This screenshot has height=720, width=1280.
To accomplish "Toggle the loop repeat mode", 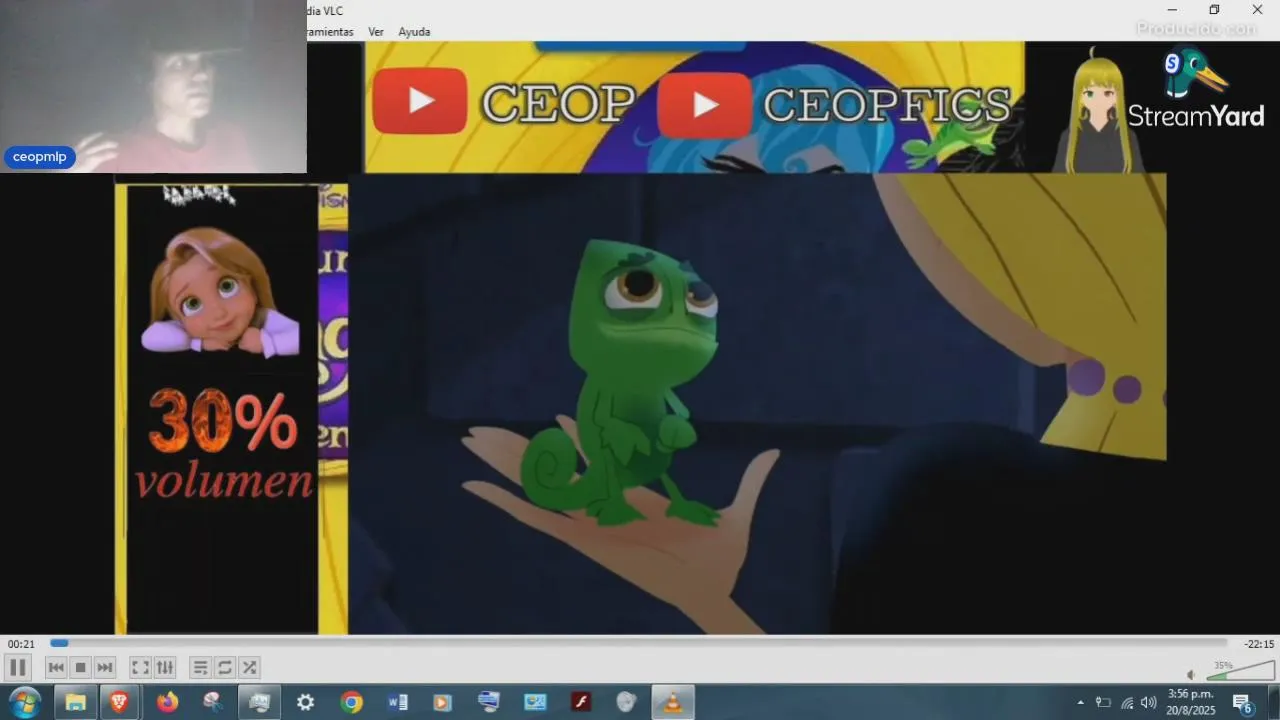I will coord(225,667).
